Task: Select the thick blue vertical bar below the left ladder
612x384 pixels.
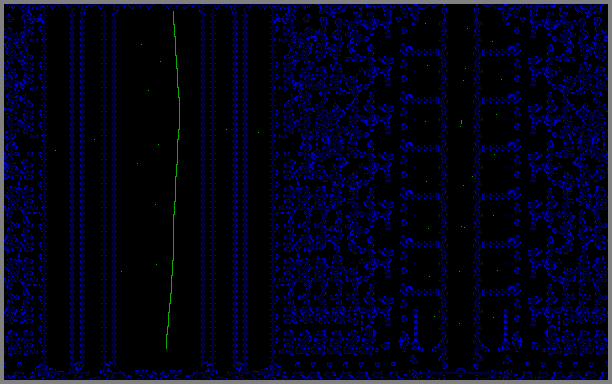Action: (415, 325)
